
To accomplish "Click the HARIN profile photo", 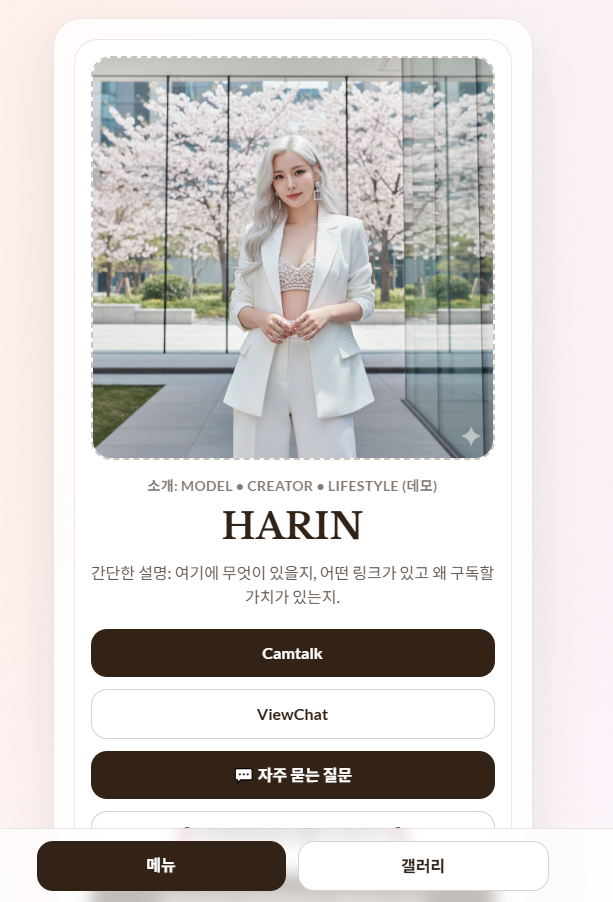I will 293,258.
